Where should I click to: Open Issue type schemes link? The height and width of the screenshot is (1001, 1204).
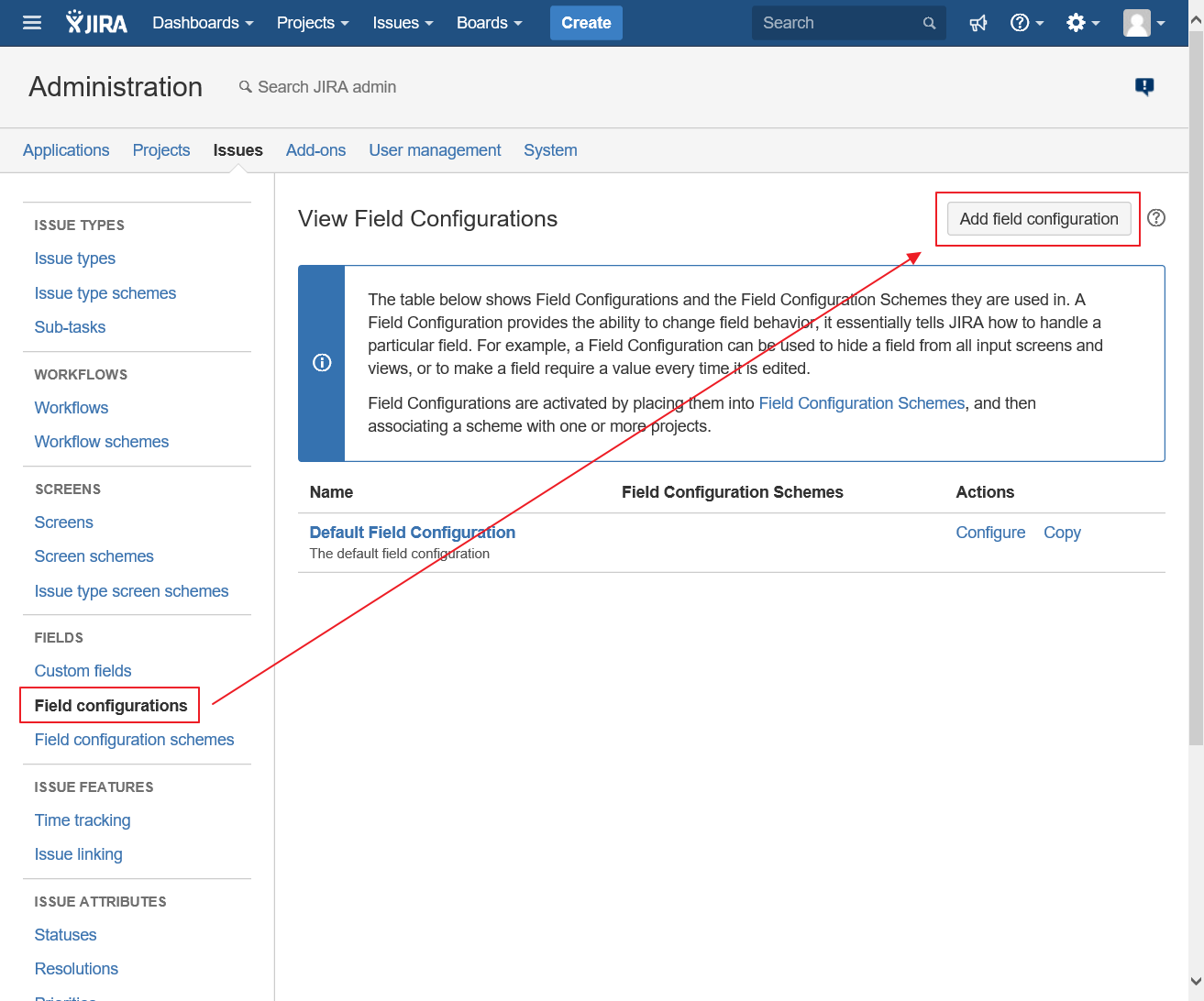click(105, 293)
